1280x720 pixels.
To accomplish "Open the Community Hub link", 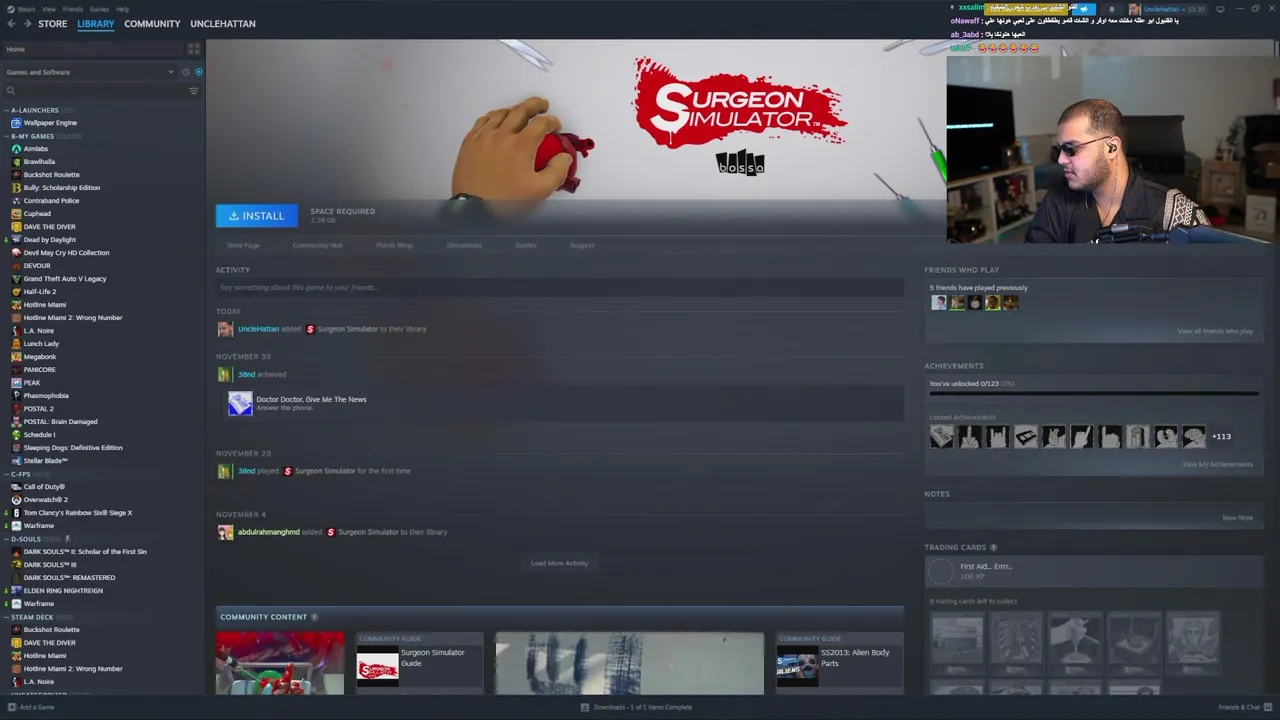I will (x=317, y=245).
